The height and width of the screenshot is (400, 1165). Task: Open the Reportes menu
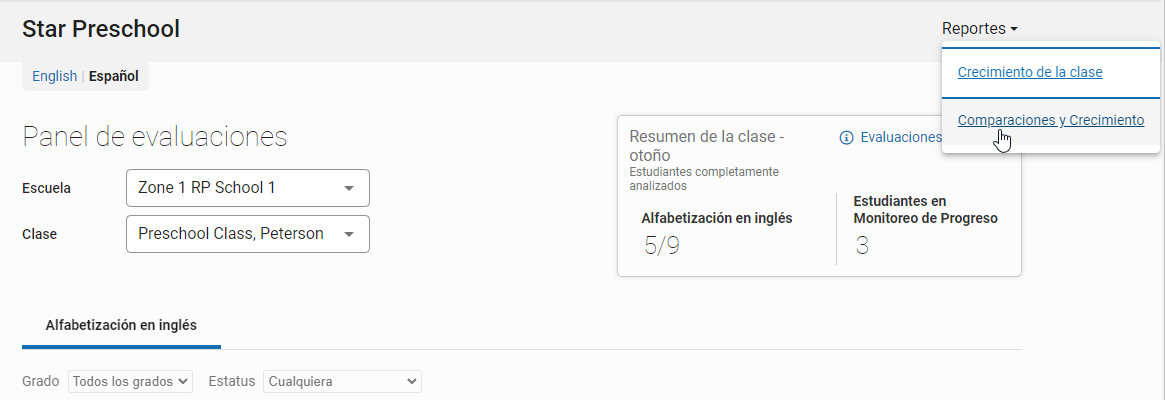pos(979,29)
